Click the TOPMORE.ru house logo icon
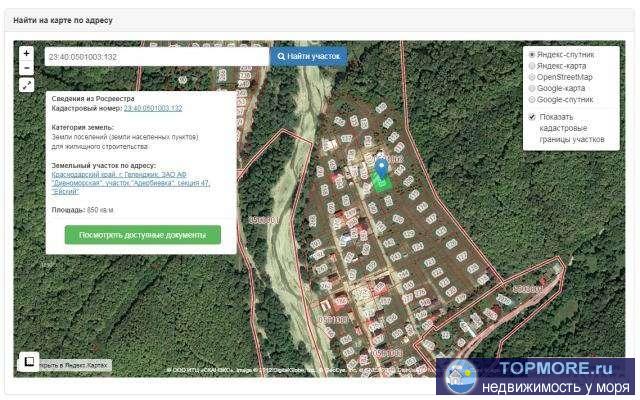Image resolution: width=640 pixels, height=400 pixels. click(x=460, y=377)
